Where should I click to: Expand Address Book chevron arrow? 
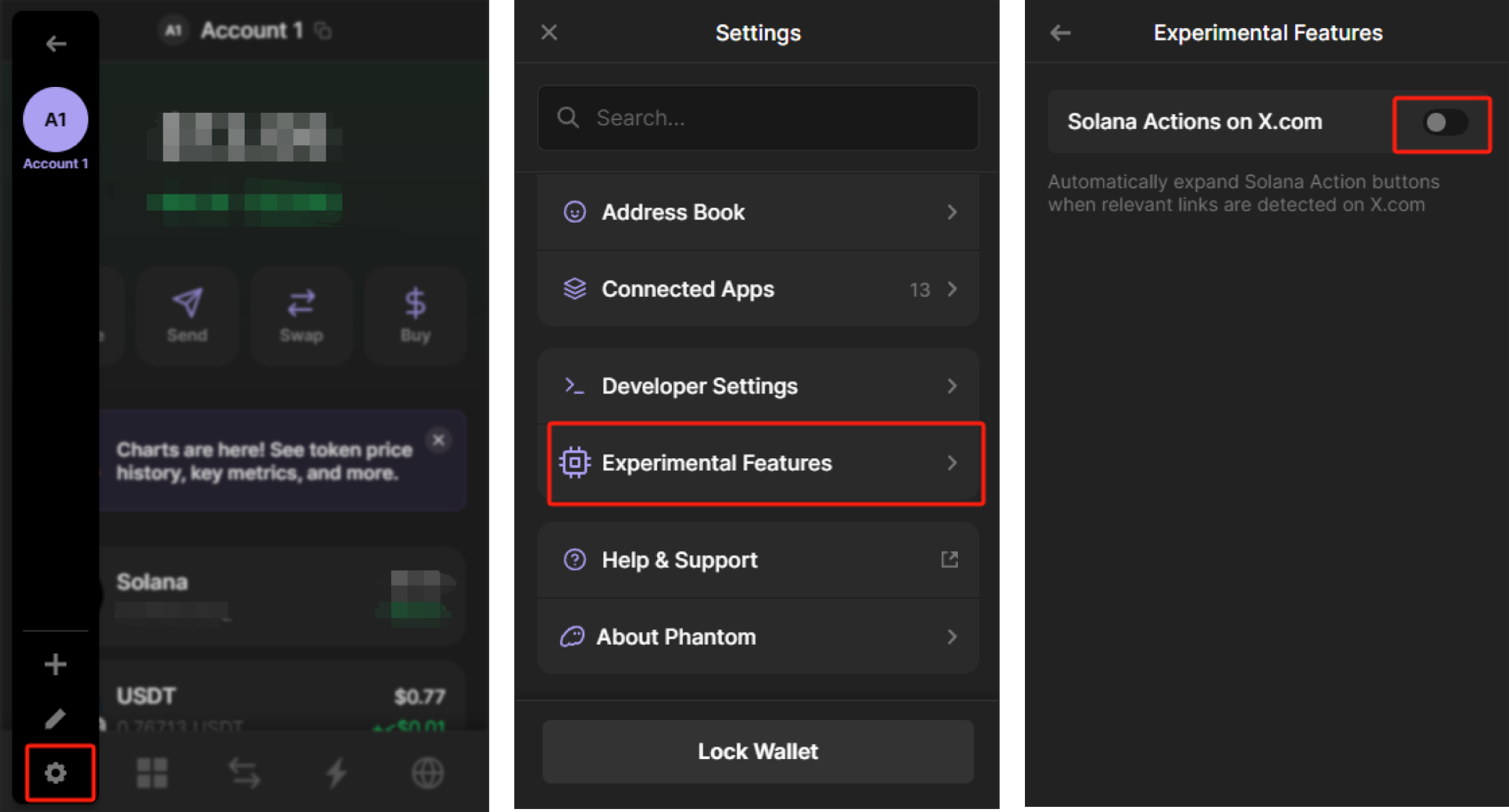coord(952,212)
